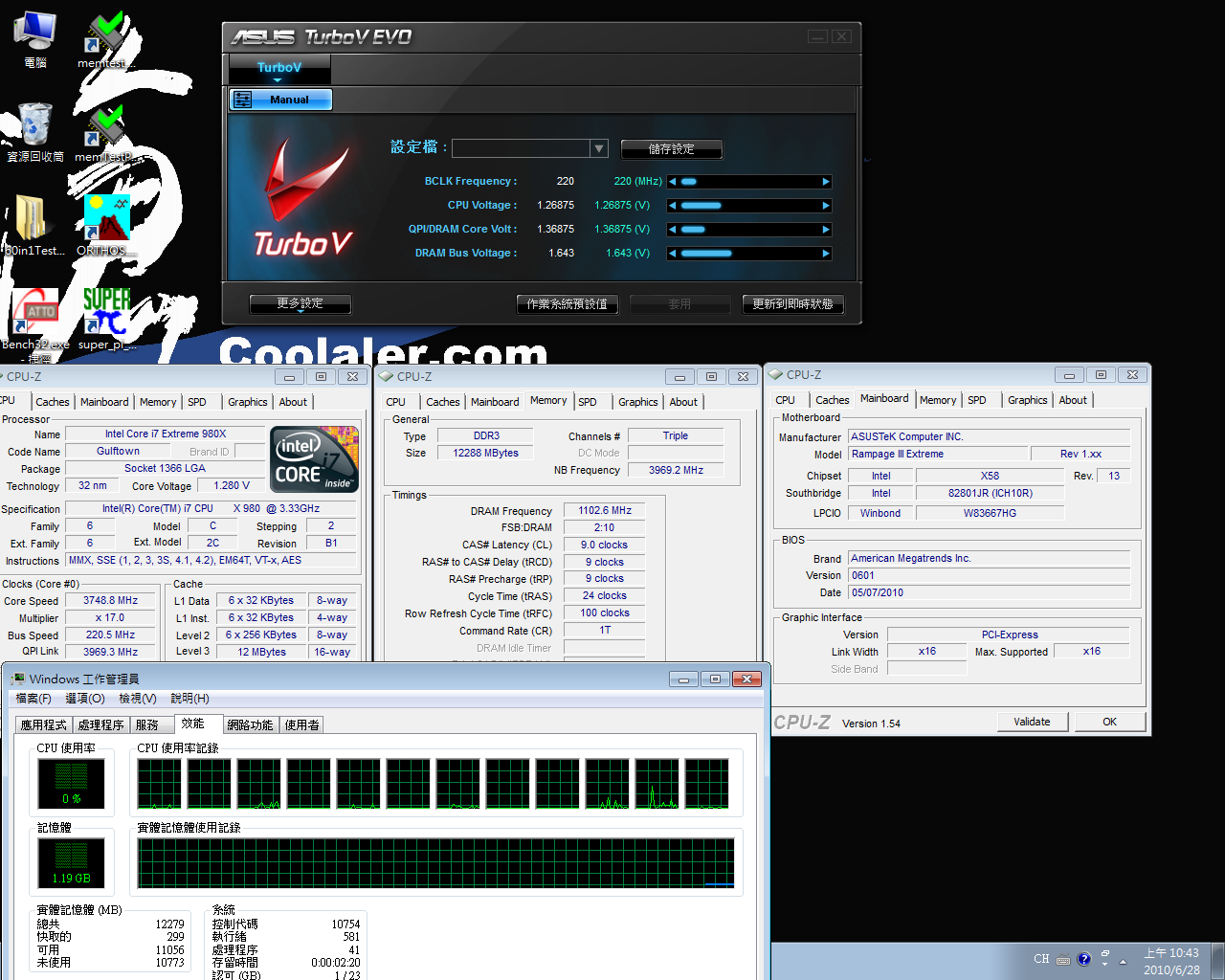Click the taskbar clock showing 10:43
This screenshot has width=1225, height=980.
(1171, 961)
